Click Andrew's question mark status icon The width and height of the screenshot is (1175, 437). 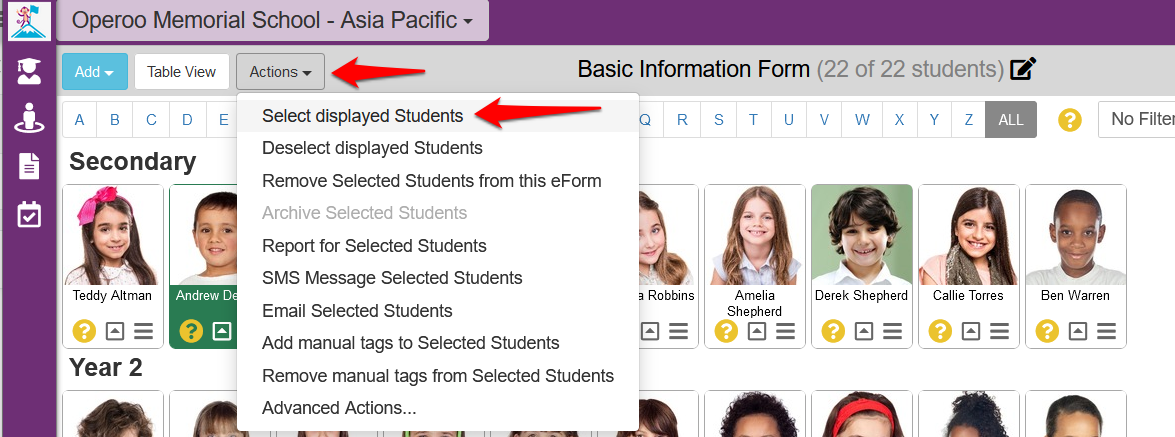tap(191, 331)
